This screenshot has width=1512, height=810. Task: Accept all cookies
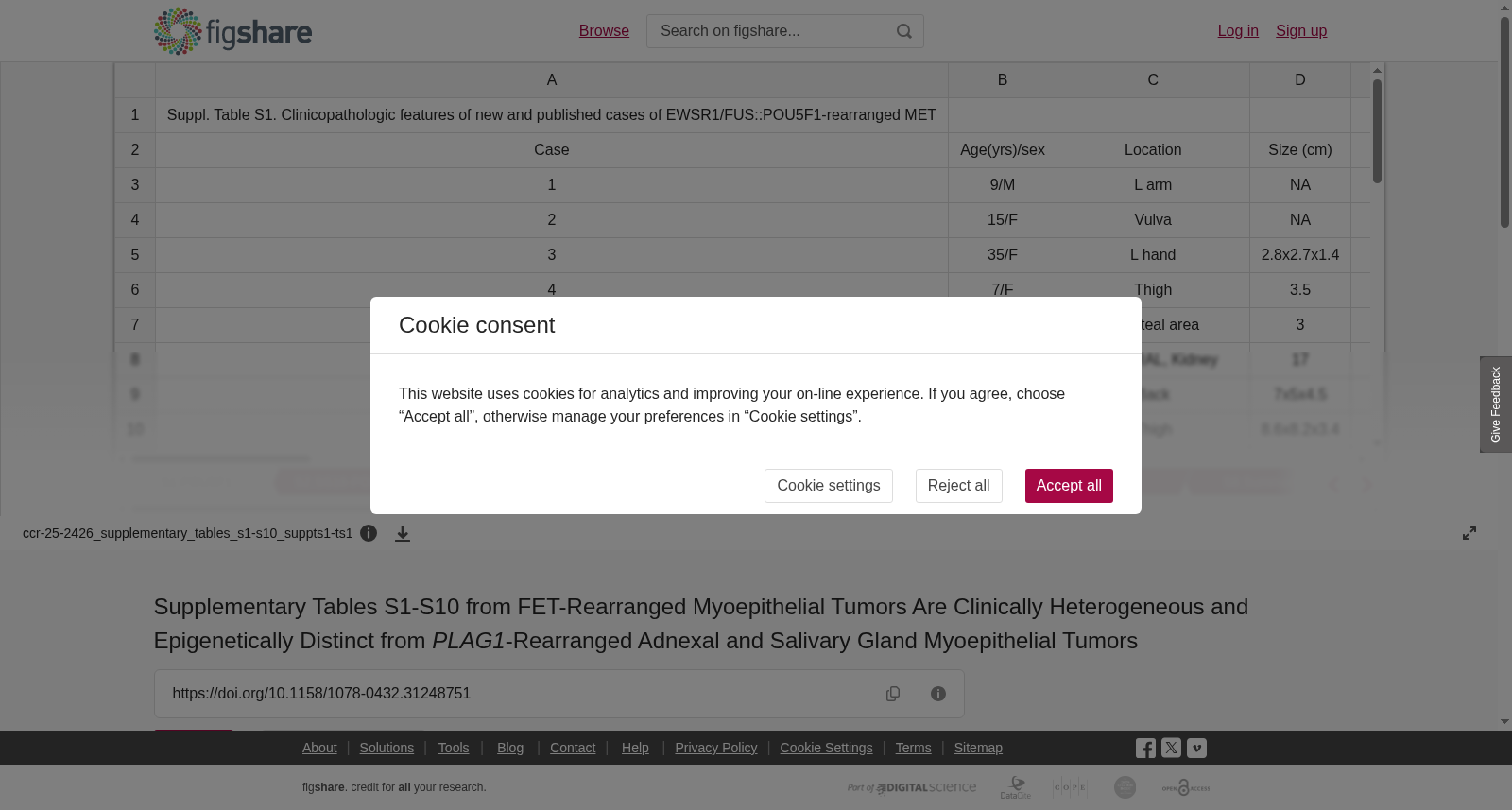tap(1069, 486)
